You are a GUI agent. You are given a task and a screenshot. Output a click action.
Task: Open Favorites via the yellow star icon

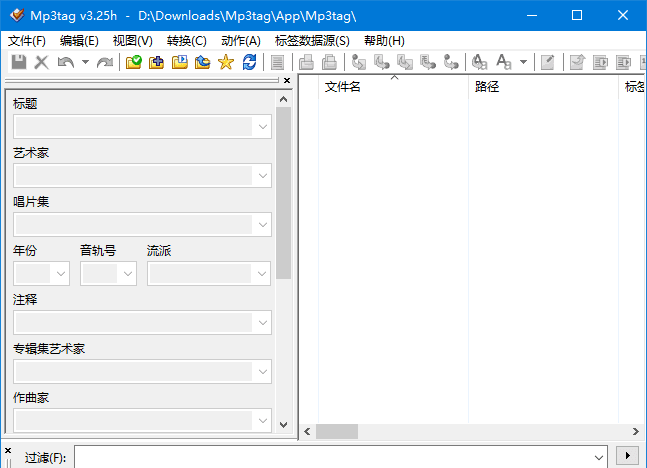[226, 62]
